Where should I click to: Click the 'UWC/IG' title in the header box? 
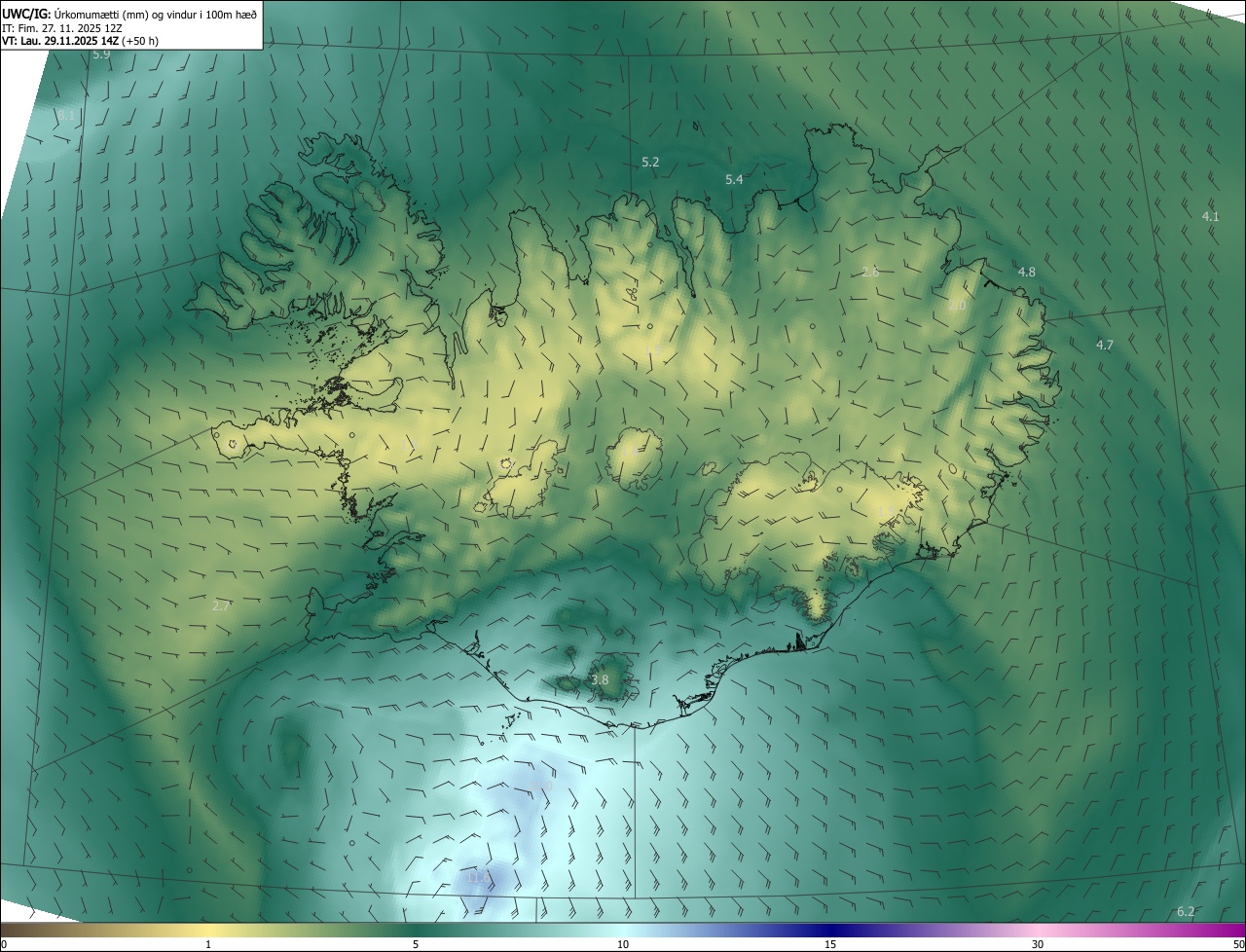(26, 13)
